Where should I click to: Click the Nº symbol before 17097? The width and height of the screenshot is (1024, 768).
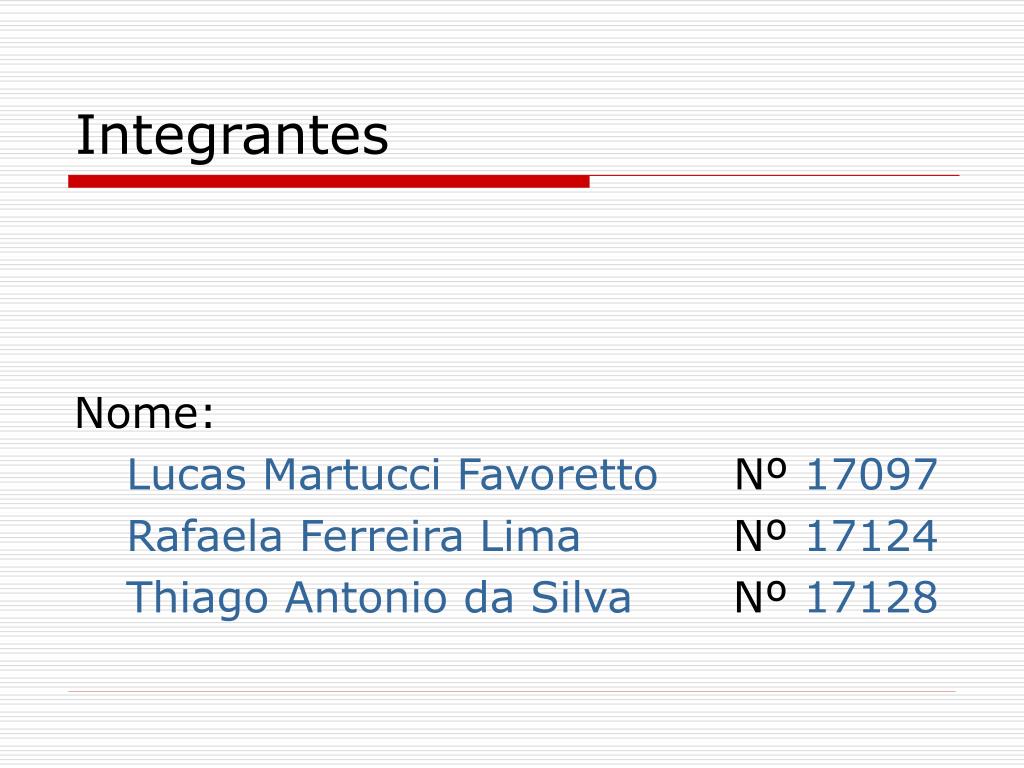pyautogui.click(x=761, y=474)
